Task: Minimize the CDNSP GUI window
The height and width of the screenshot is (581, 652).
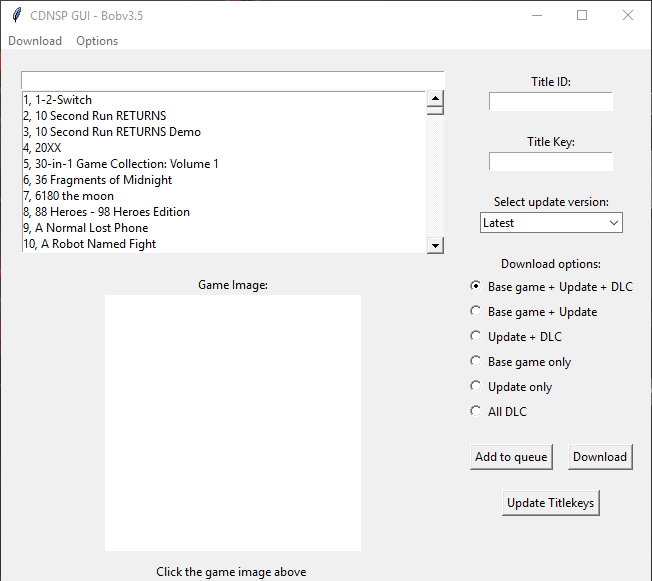Action: coord(537,15)
